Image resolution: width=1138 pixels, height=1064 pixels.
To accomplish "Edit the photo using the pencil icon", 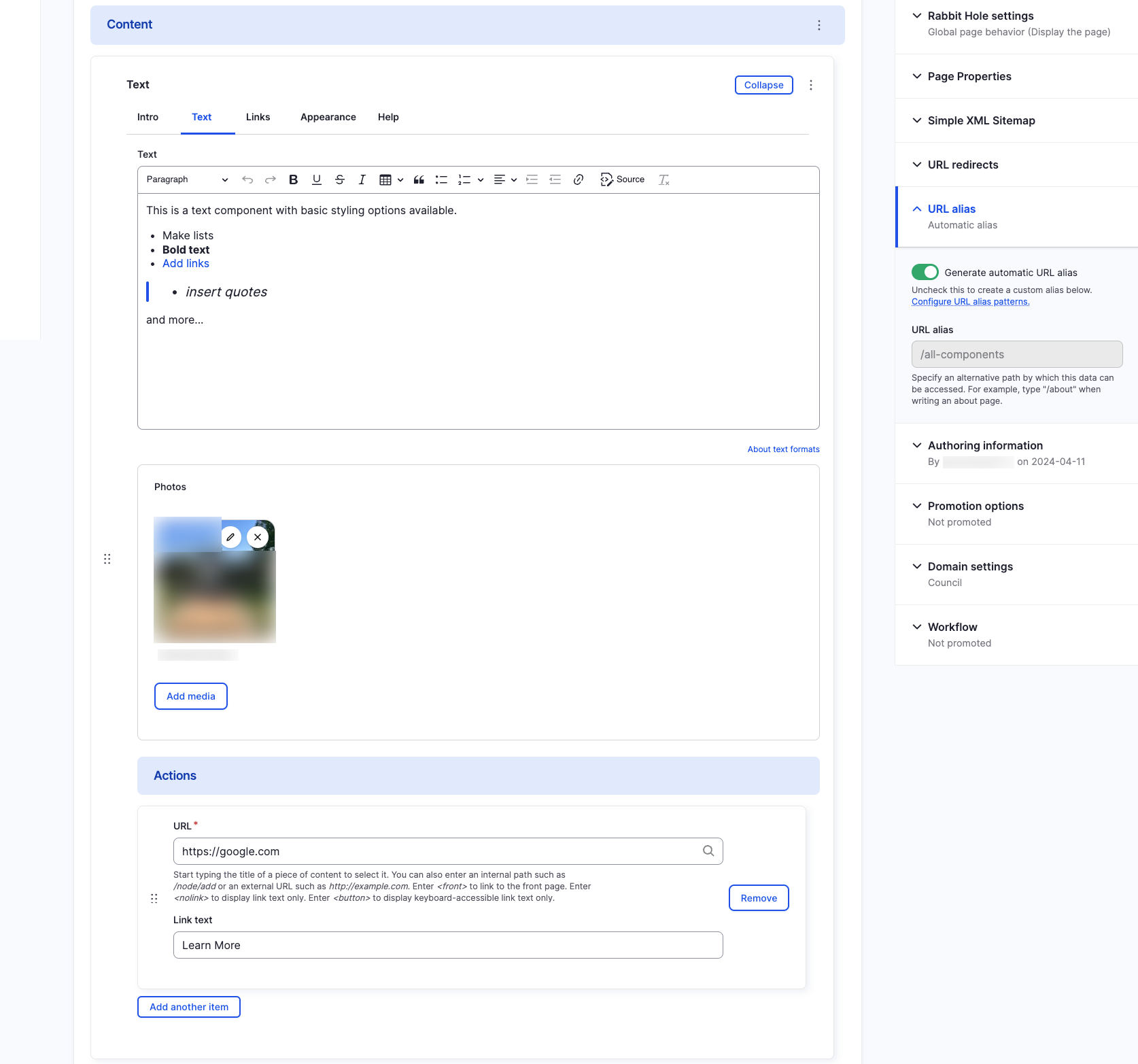I will [x=230, y=536].
